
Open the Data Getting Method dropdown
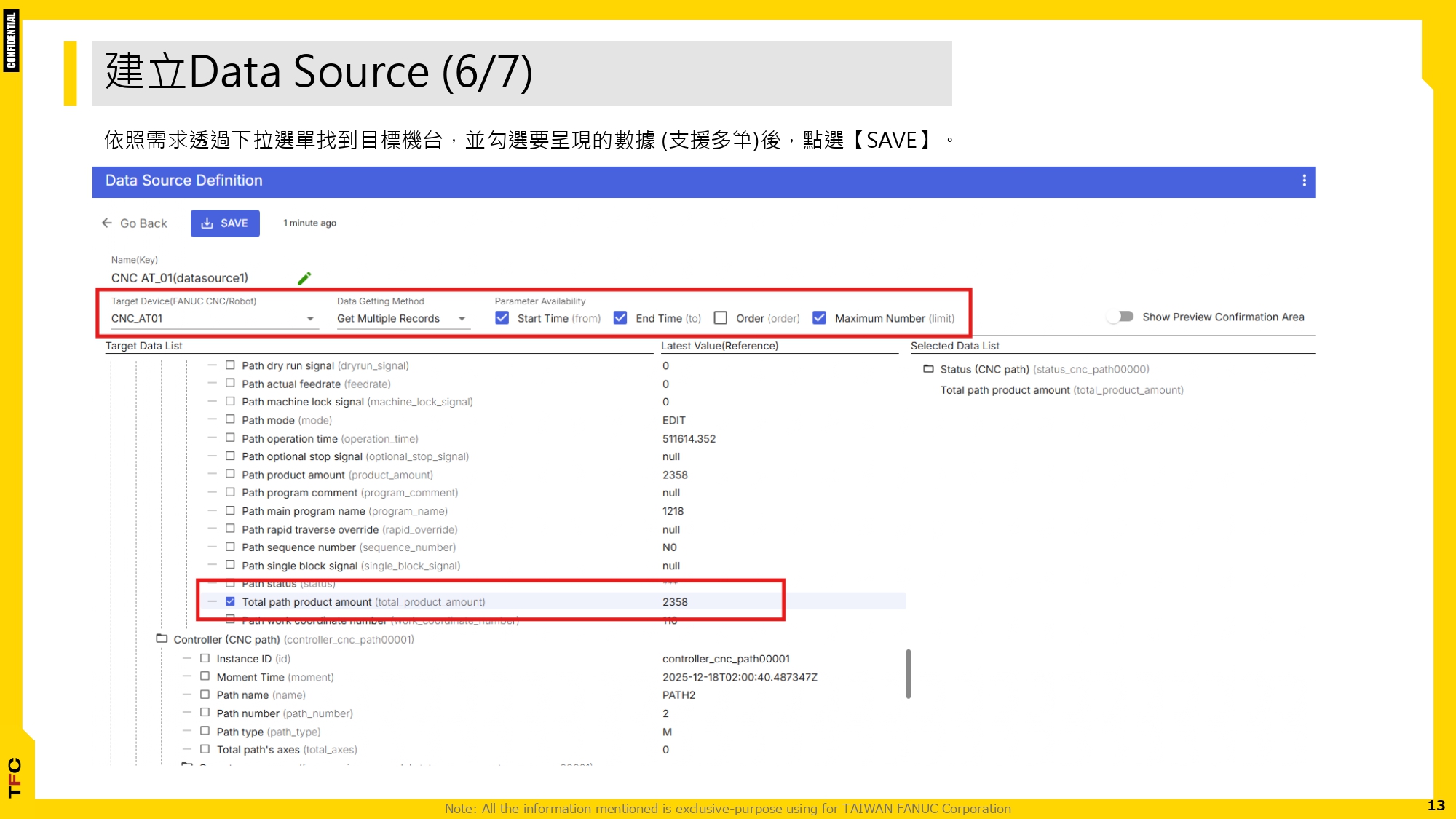(x=462, y=318)
